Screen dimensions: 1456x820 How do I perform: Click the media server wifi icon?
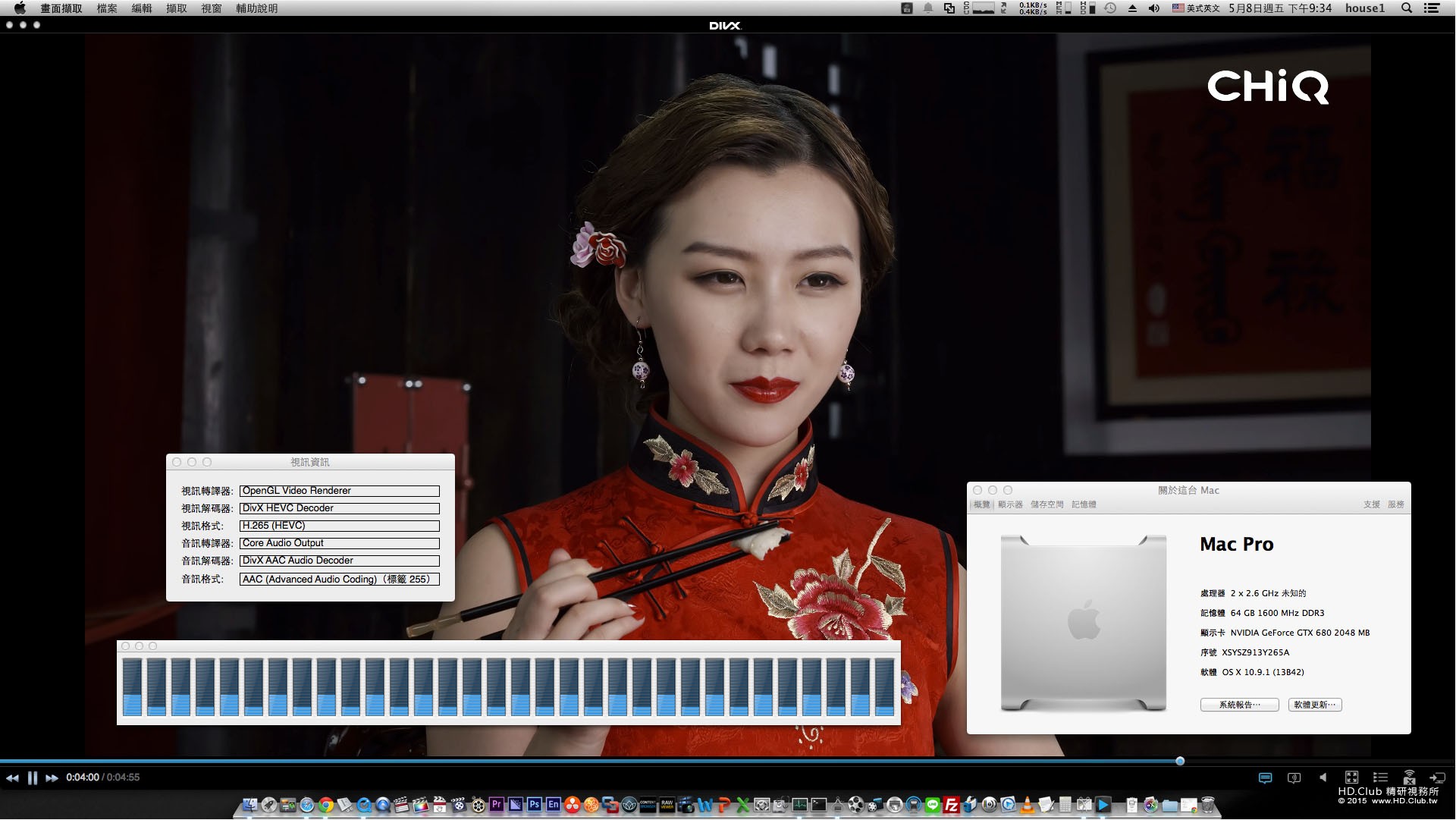1409,778
